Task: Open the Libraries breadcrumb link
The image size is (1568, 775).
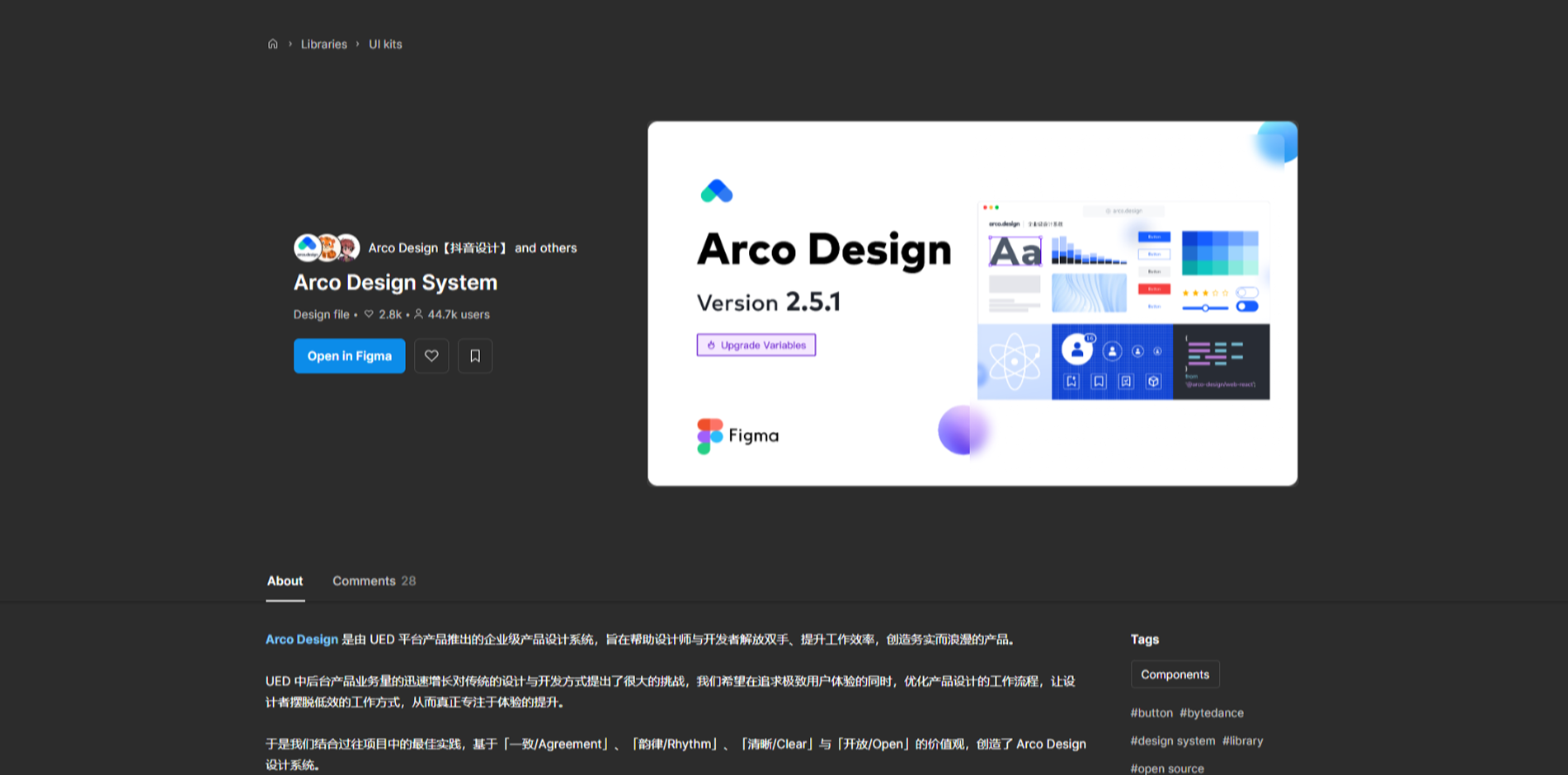Action: 323,44
